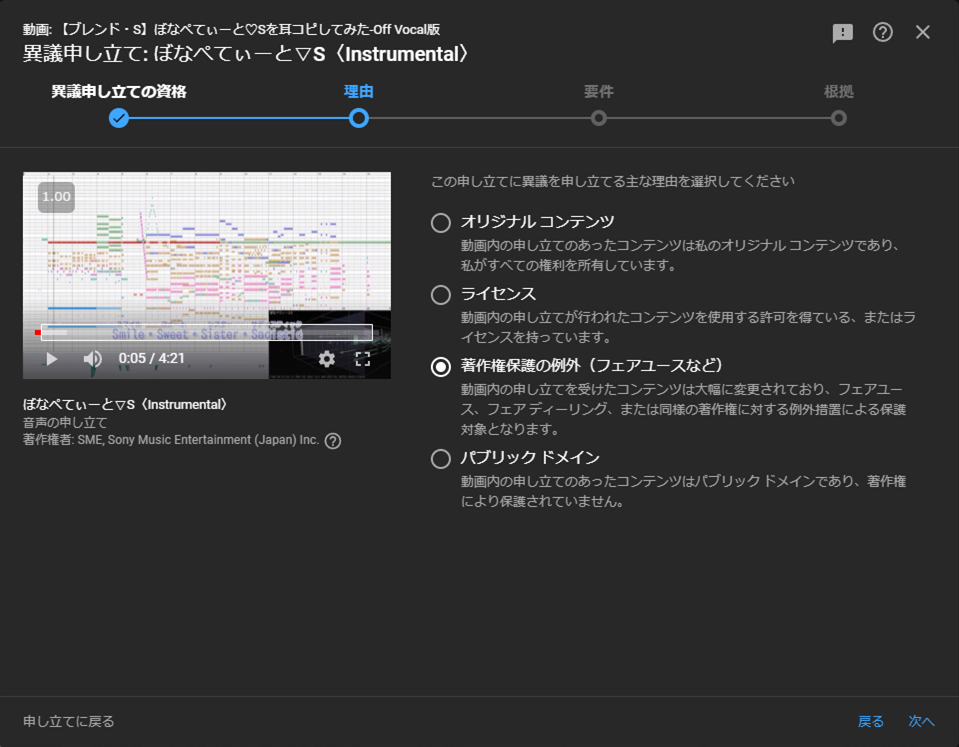959x747 pixels.
Task: Click 0:05 / 4:21 time display
Action: coord(151,359)
